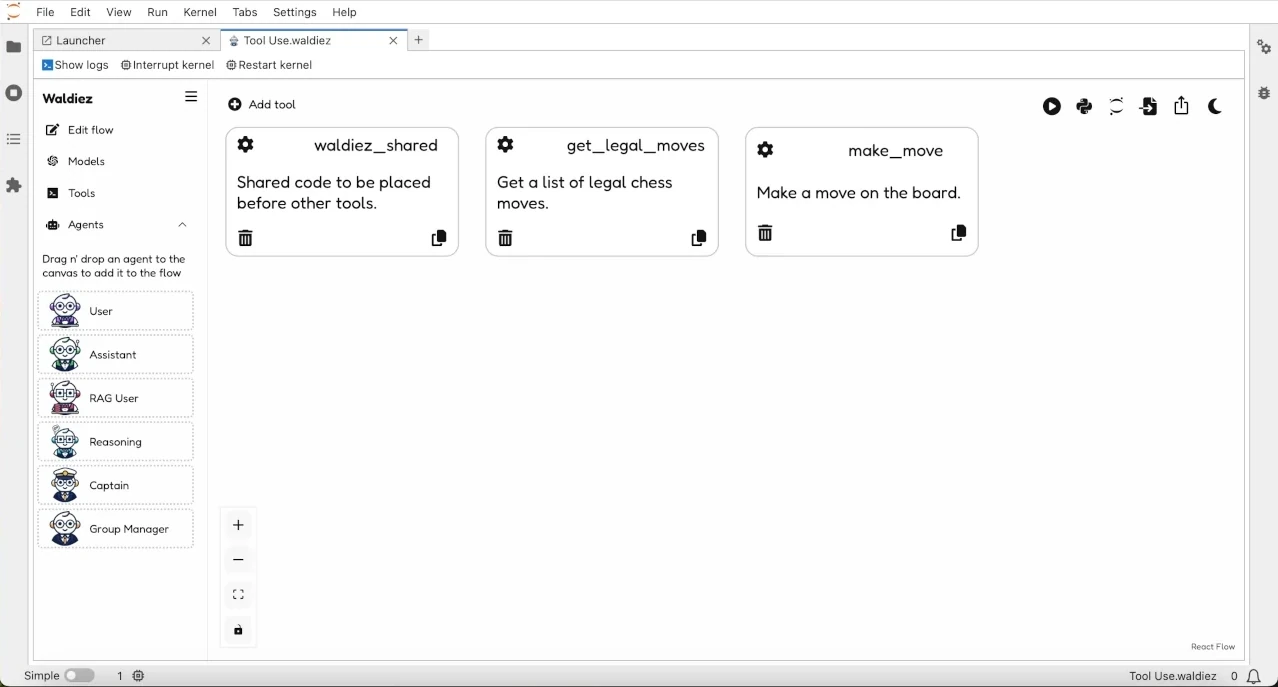Open the Kernel menu

(x=199, y=12)
